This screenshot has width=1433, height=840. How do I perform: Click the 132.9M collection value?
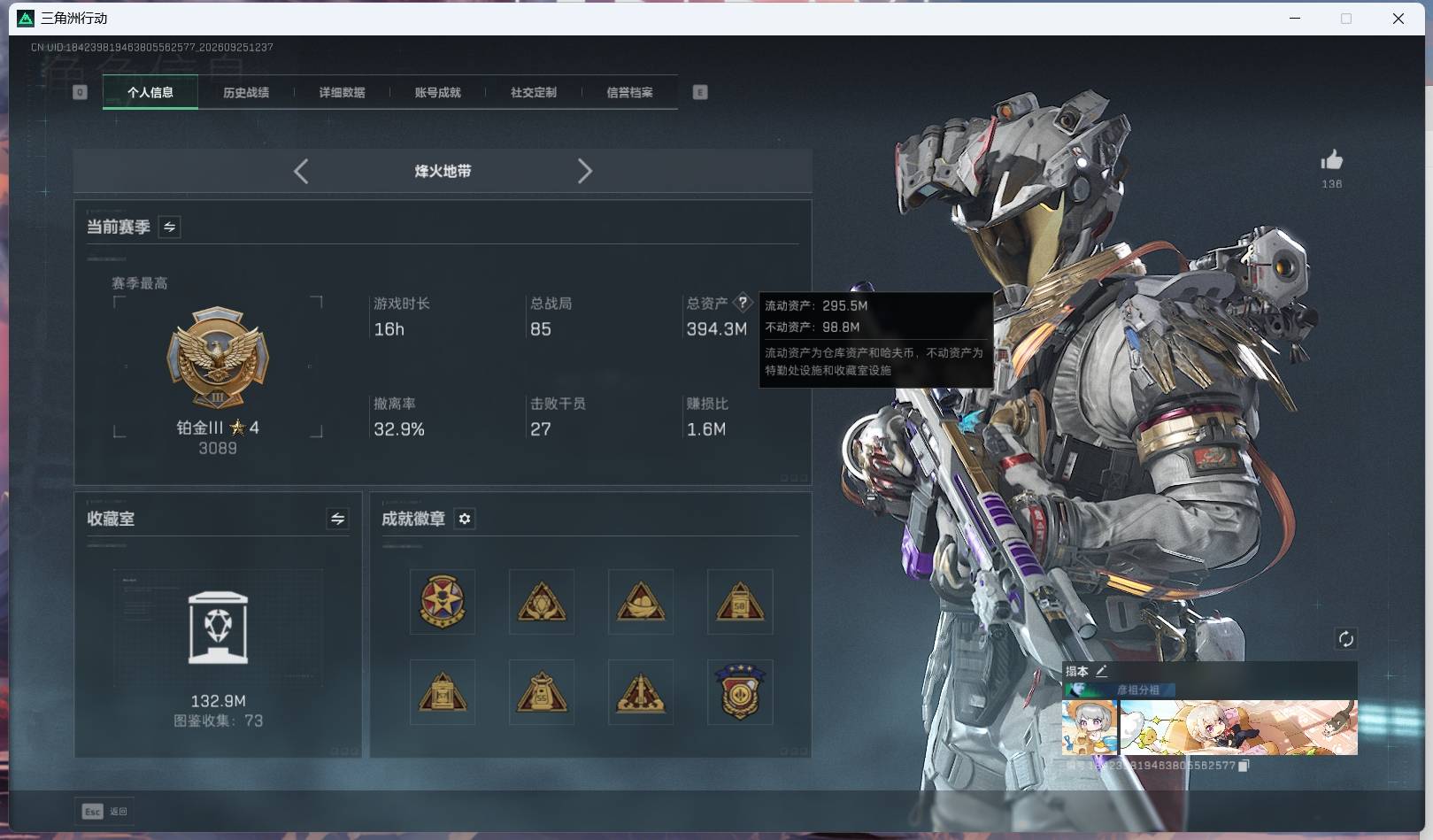pos(219,701)
